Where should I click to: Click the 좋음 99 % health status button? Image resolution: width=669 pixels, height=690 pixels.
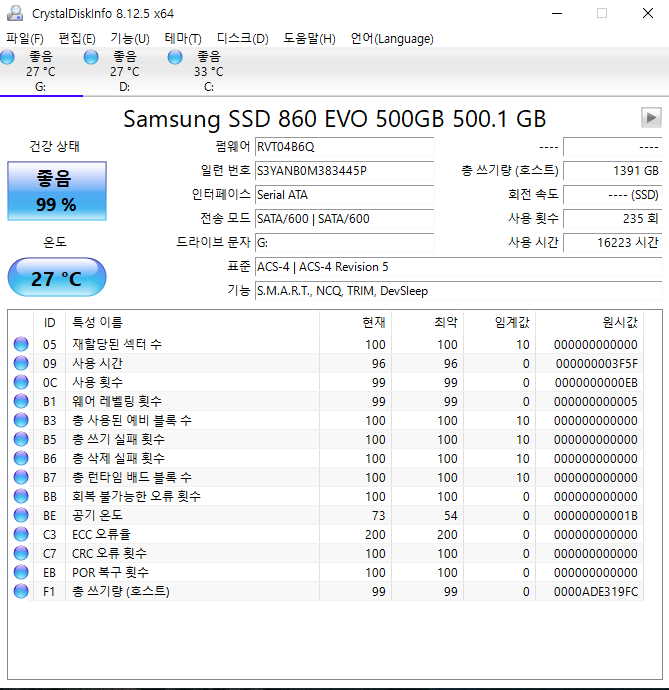(57, 191)
